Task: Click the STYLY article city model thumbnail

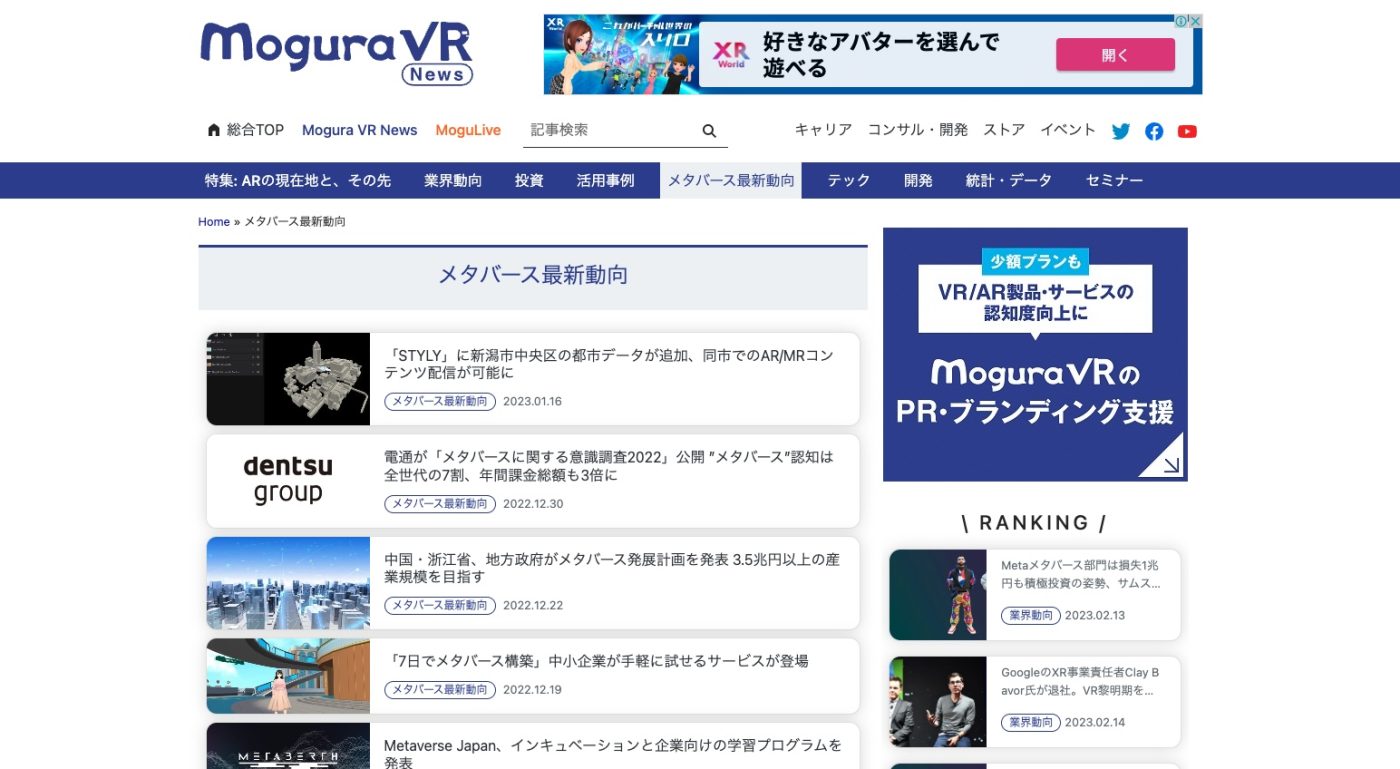Action: click(x=288, y=379)
